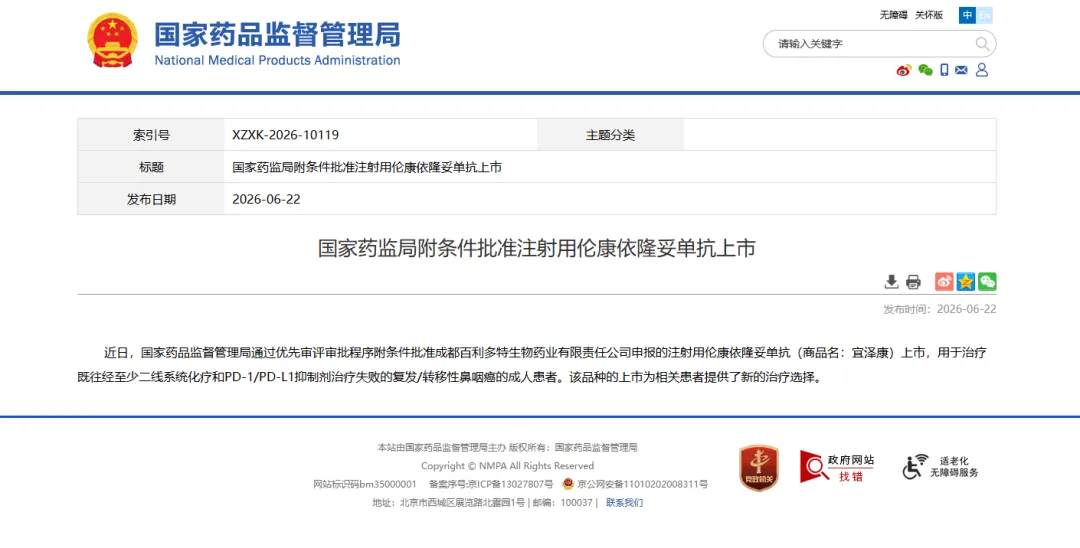Open the user account icon
The image size is (1080, 548).
coord(982,70)
